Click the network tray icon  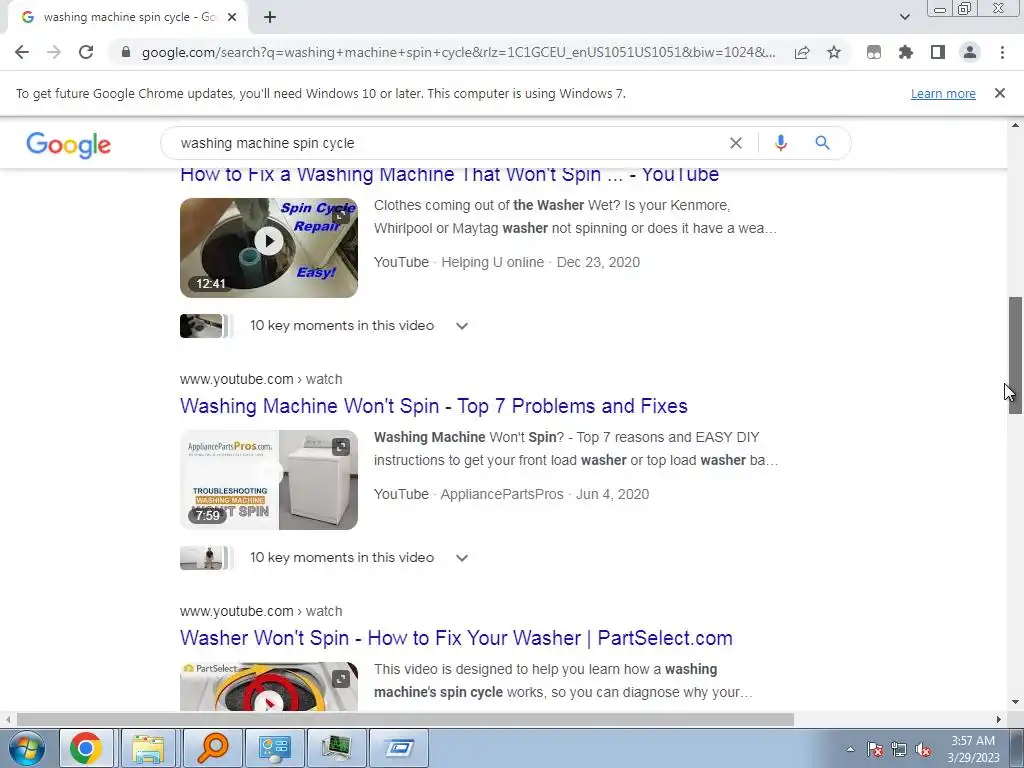(x=899, y=750)
